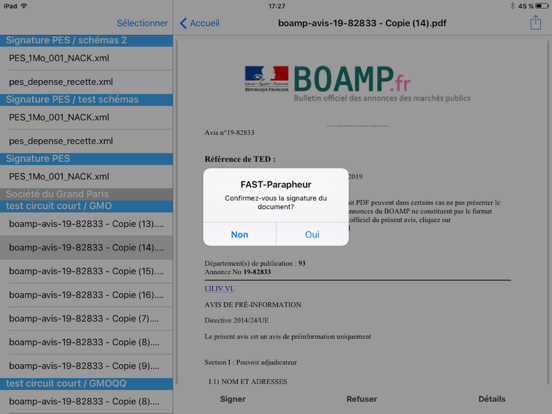Tap Directive 2014/24/UE line
Viewport: 552px width, 414px height.
[237, 320]
